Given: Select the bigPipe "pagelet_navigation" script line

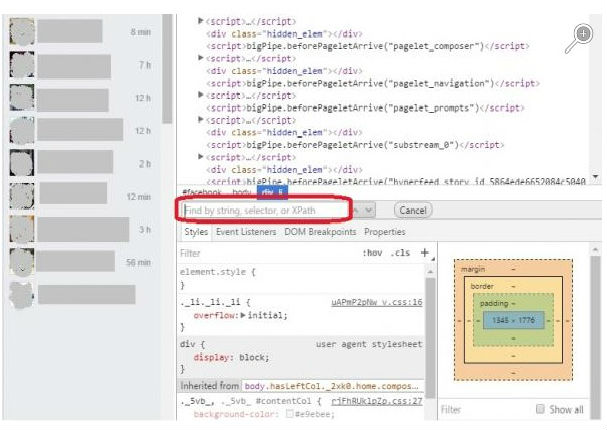Looking at the screenshot, I should [373, 83].
